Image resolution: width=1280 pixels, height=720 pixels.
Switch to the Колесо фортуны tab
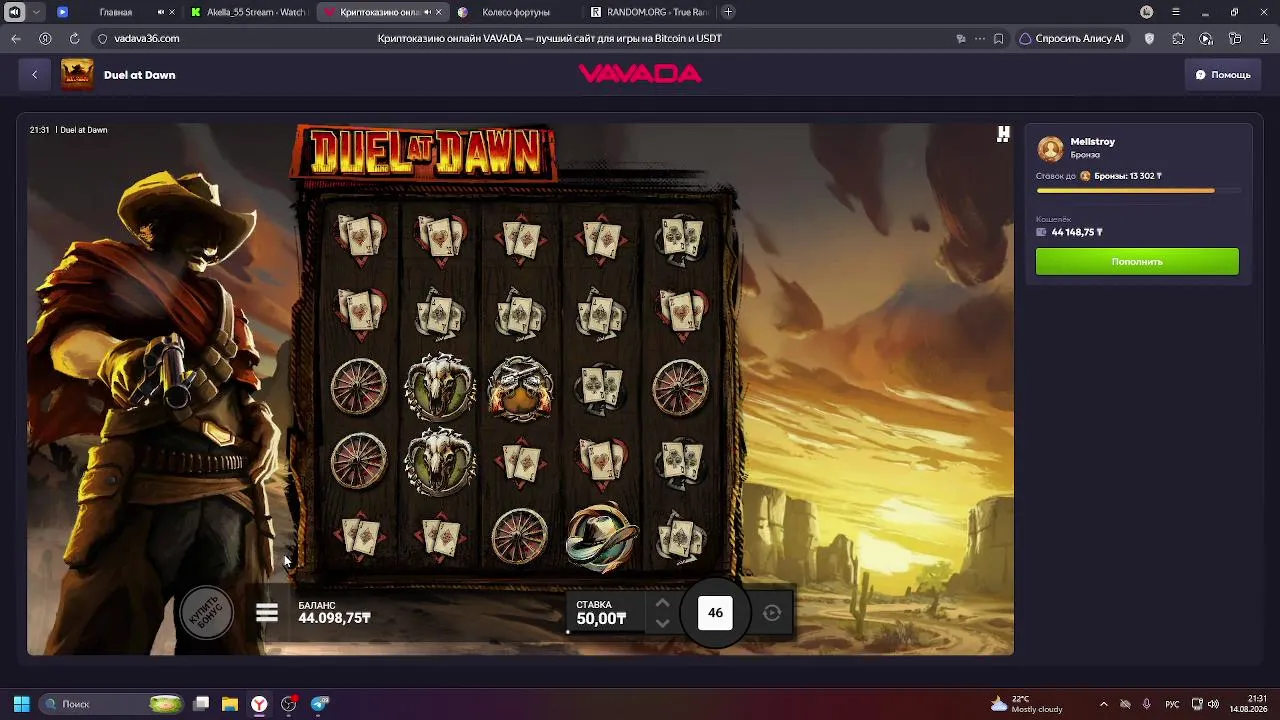pyautogui.click(x=516, y=12)
